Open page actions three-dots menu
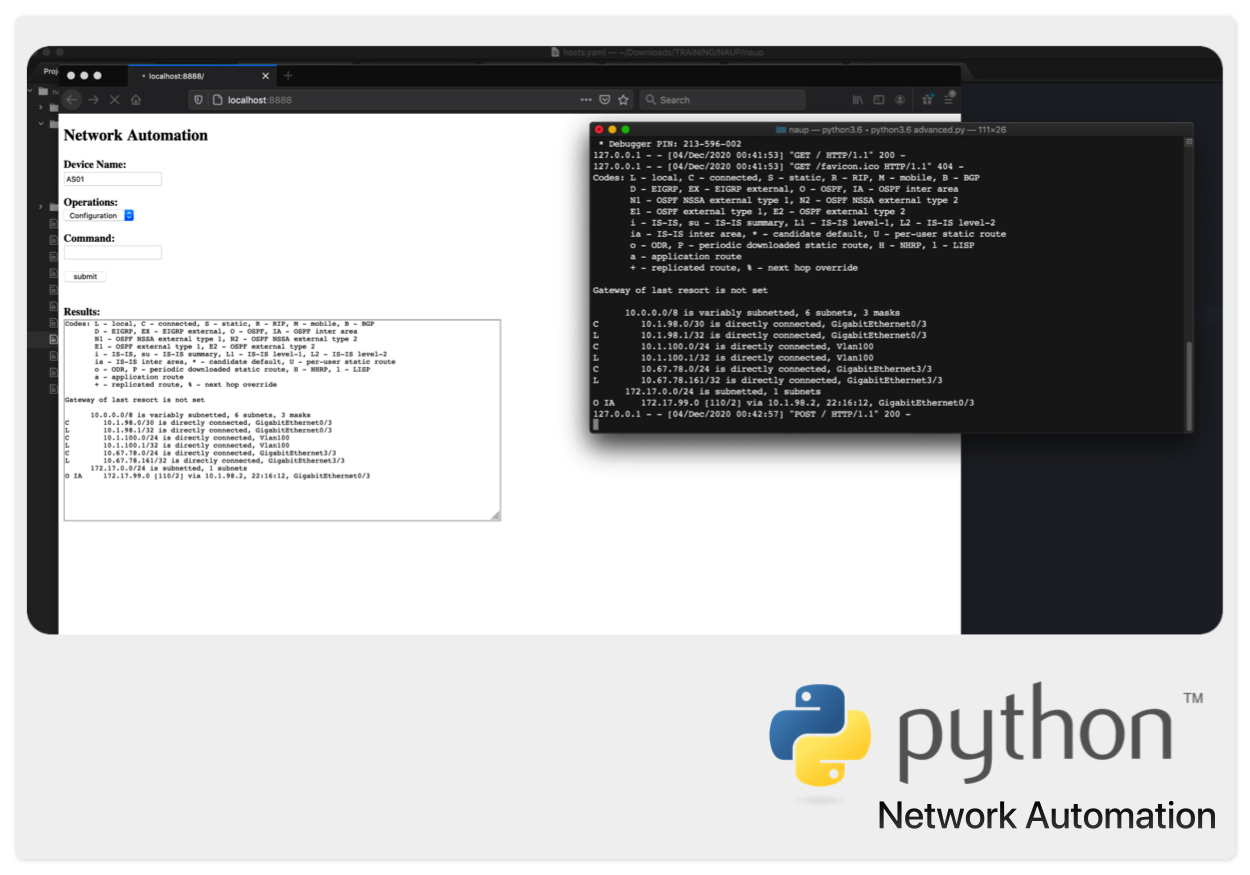Viewport: 1250px width, 875px height. pos(586,100)
